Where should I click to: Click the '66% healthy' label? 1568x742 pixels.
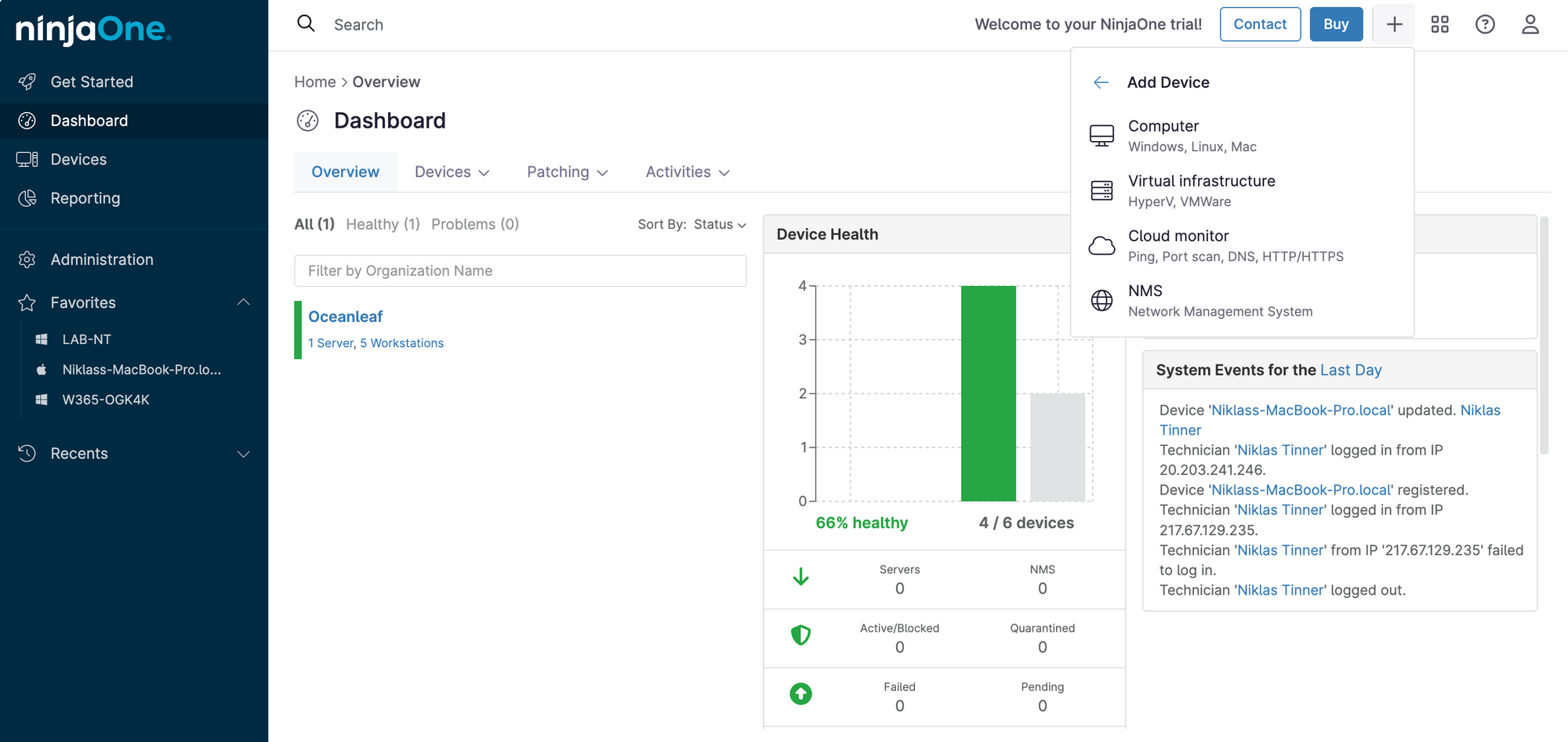pyautogui.click(x=862, y=523)
